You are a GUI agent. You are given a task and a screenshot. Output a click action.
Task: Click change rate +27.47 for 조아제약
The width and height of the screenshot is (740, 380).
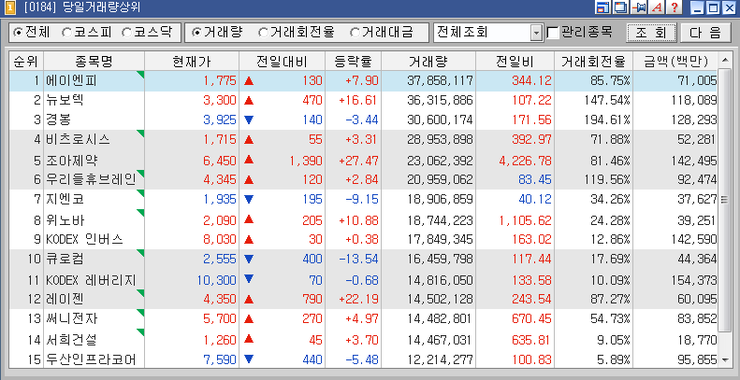359,160
